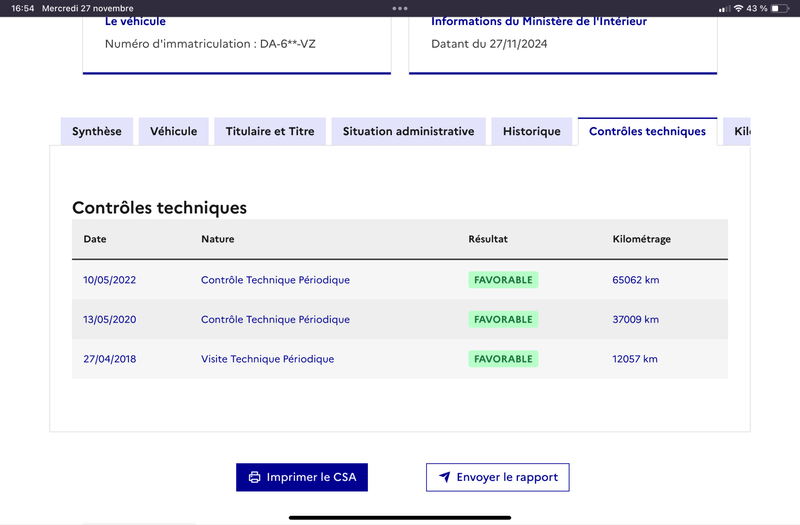Viewport: 800px width, 525px height.
Task: Select the date 10/05/2022
Action: (x=110, y=280)
